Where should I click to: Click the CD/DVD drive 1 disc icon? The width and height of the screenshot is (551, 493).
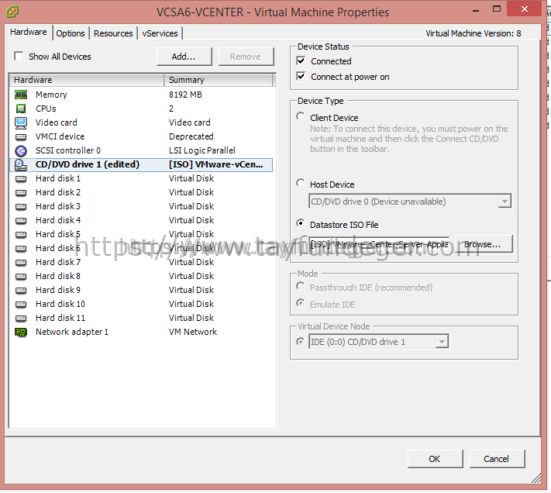(x=21, y=165)
